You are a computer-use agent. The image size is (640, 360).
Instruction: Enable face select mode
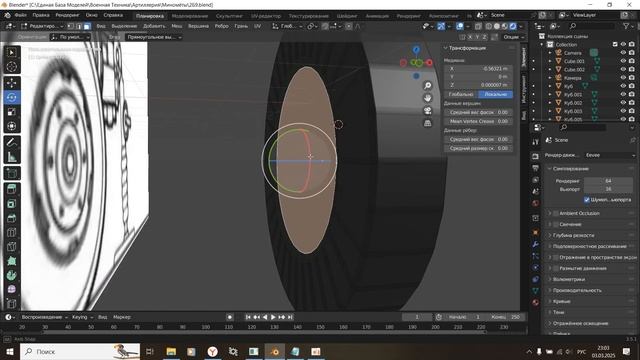(x=87, y=26)
